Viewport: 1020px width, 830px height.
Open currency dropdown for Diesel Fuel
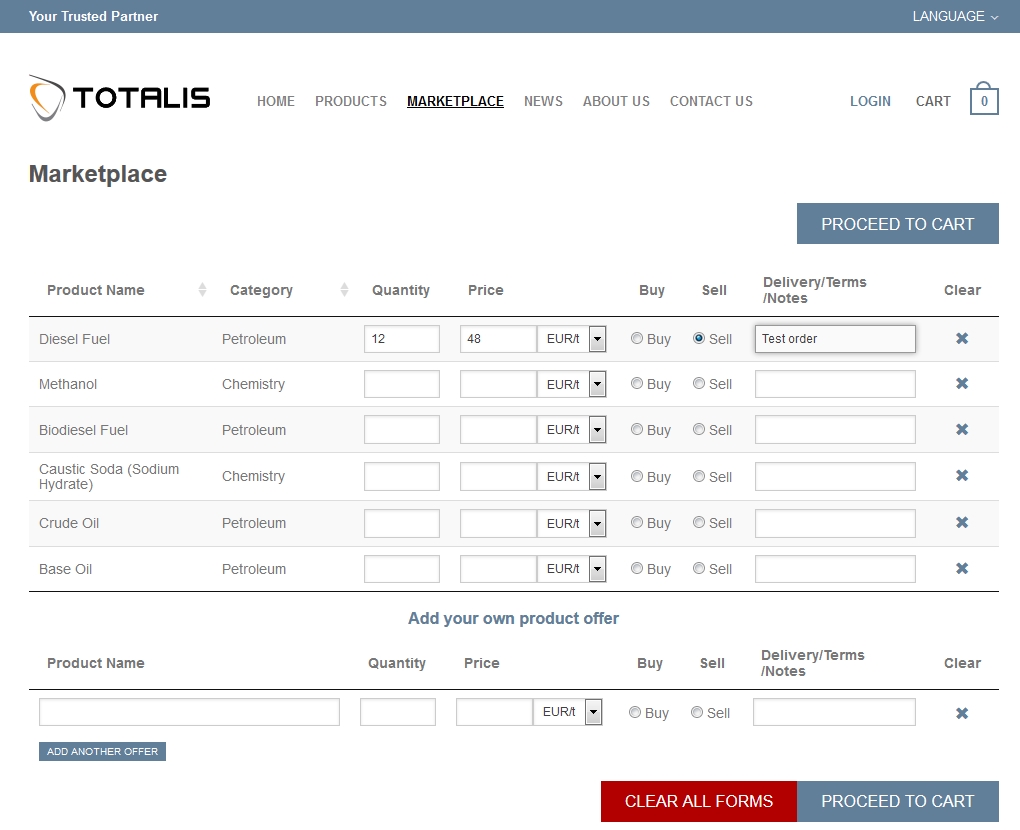[596, 339]
